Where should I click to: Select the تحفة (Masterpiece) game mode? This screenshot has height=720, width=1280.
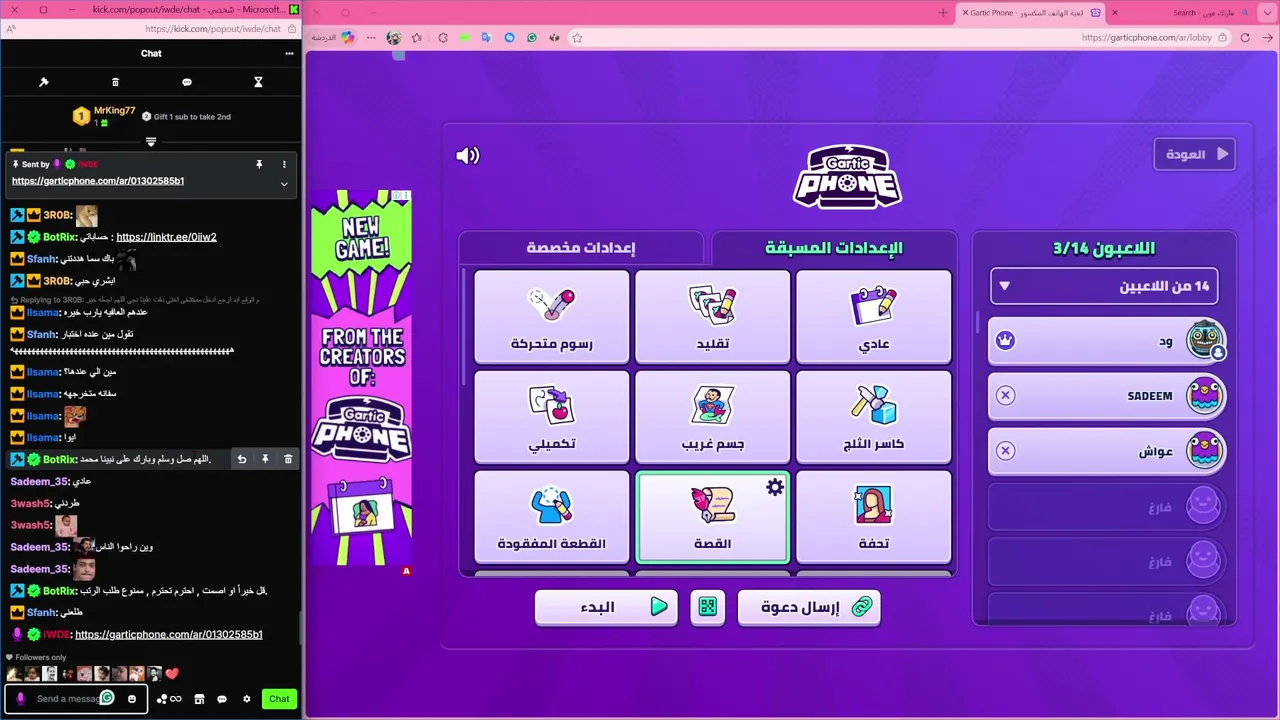tap(873, 517)
